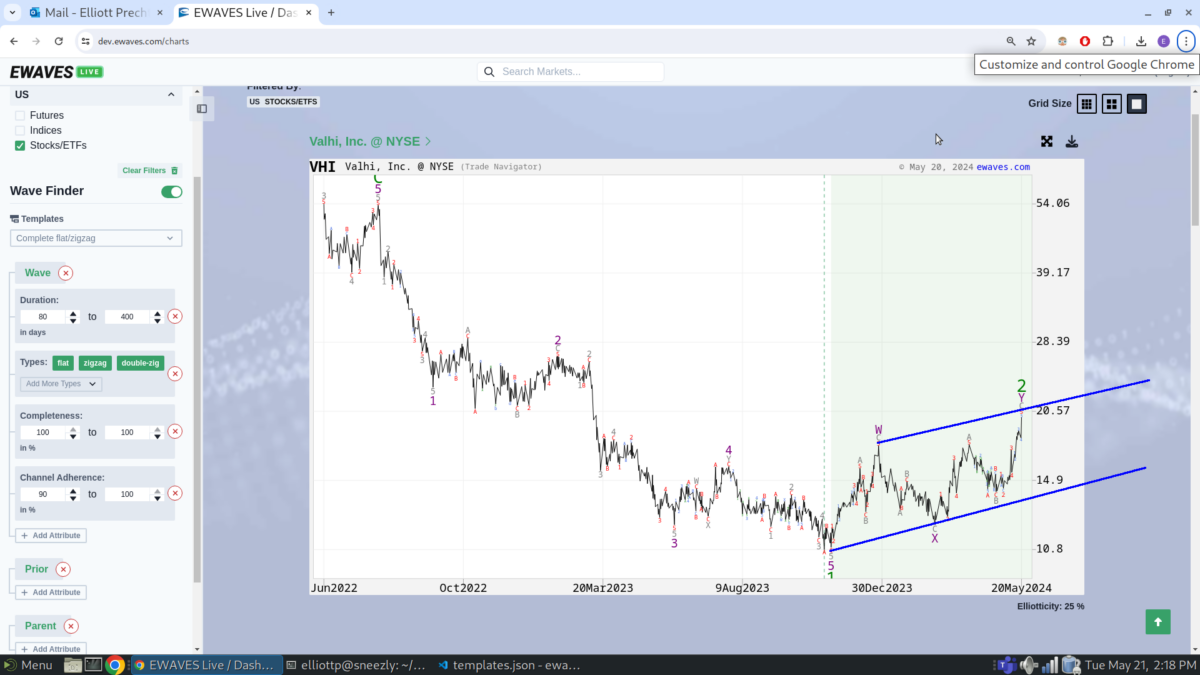Download the Valhi, Inc. chart
Screen dimensions: 1200x675
pyautogui.click(x=1072, y=142)
